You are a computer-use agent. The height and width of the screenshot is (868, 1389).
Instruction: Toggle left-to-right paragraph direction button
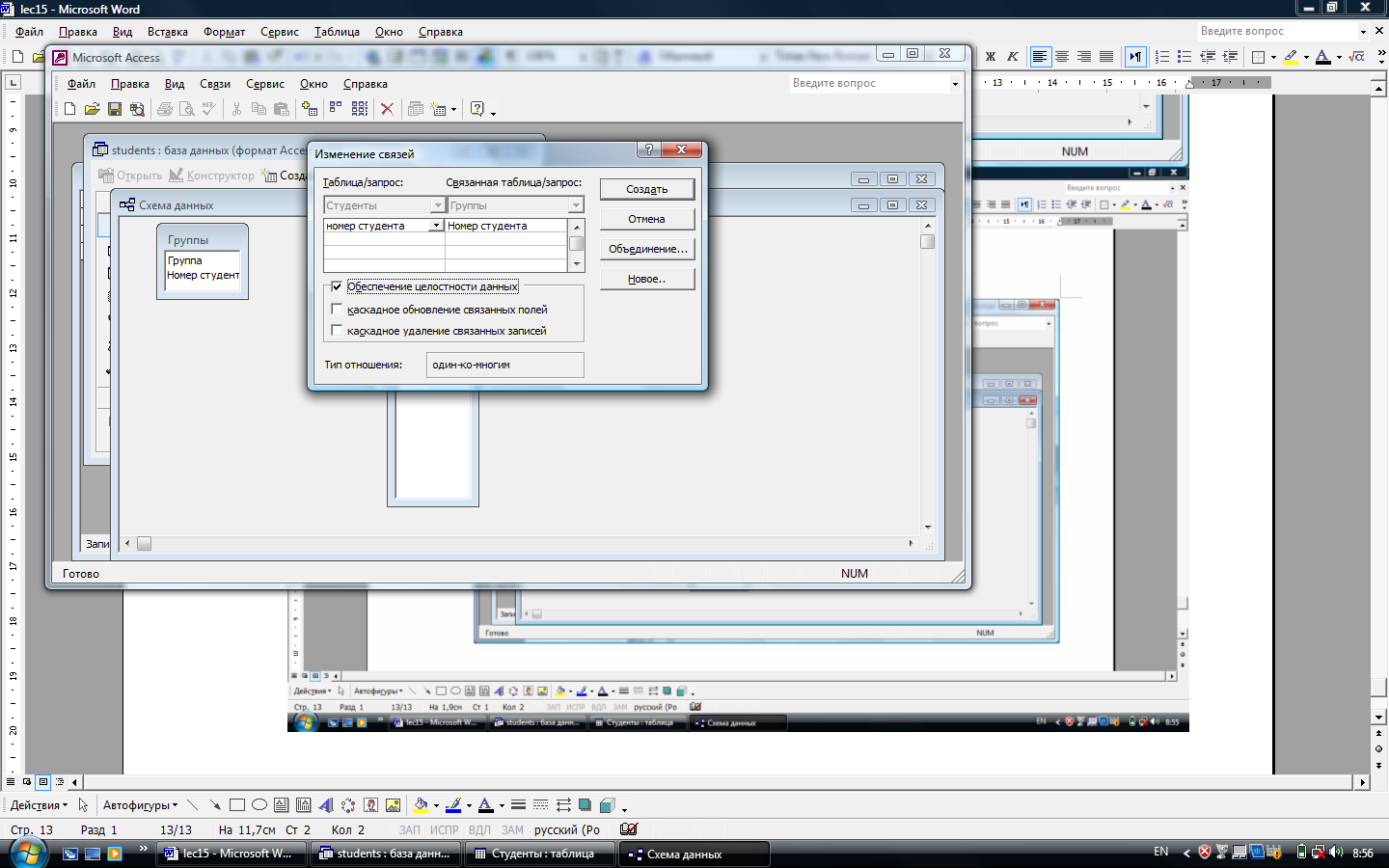click(x=1135, y=57)
